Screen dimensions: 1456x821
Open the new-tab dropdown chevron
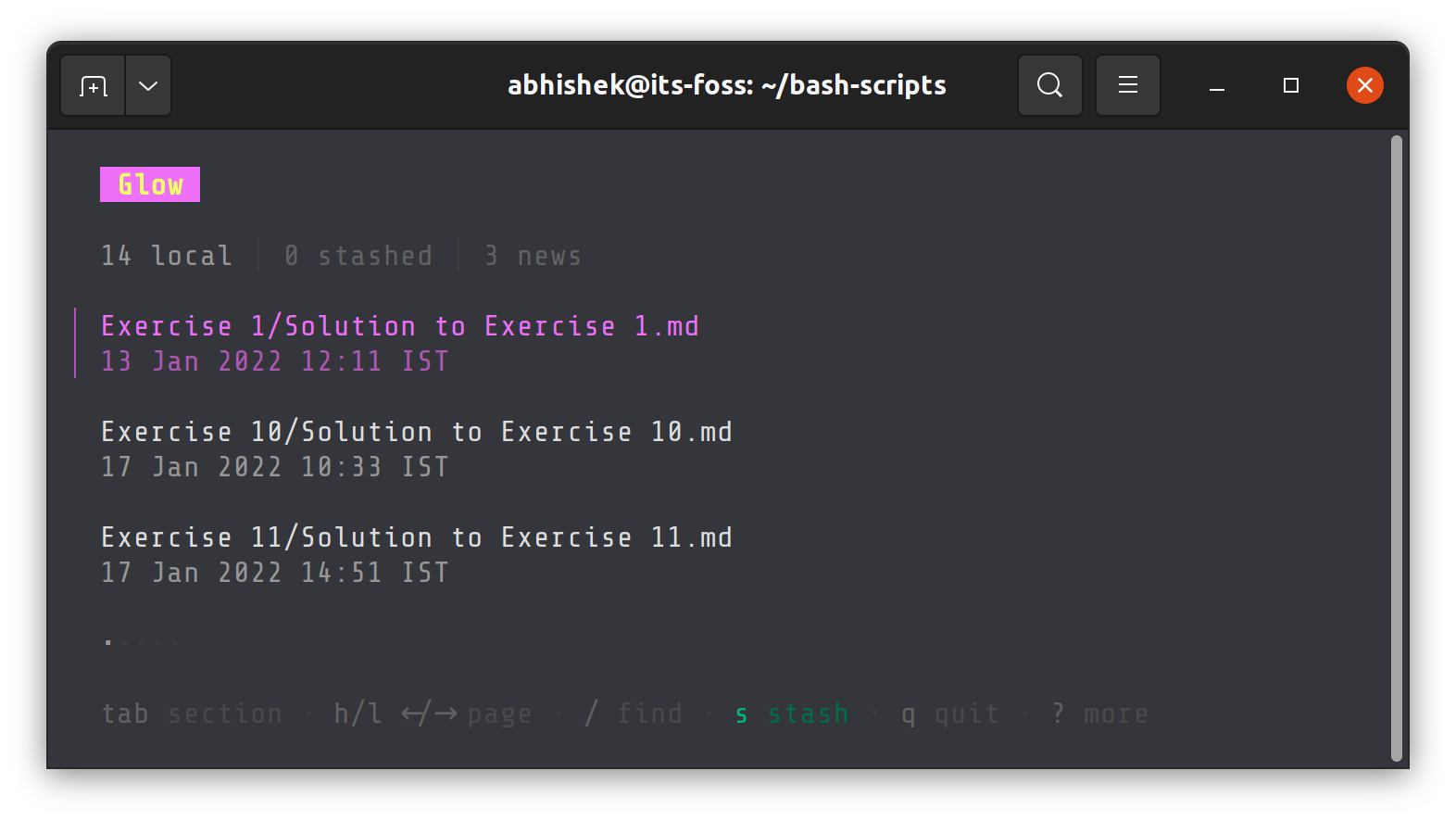pos(147,85)
